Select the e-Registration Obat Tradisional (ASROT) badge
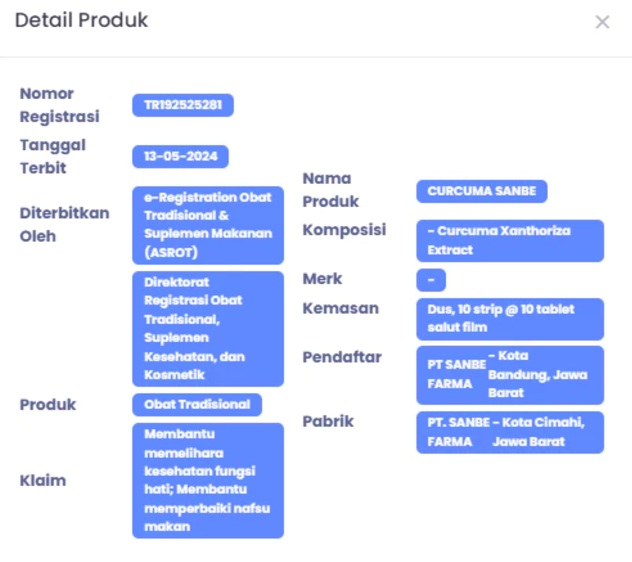 pyautogui.click(x=208, y=225)
